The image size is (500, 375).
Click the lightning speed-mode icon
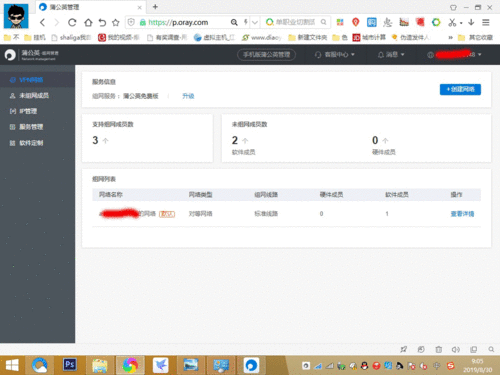[246, 22]
